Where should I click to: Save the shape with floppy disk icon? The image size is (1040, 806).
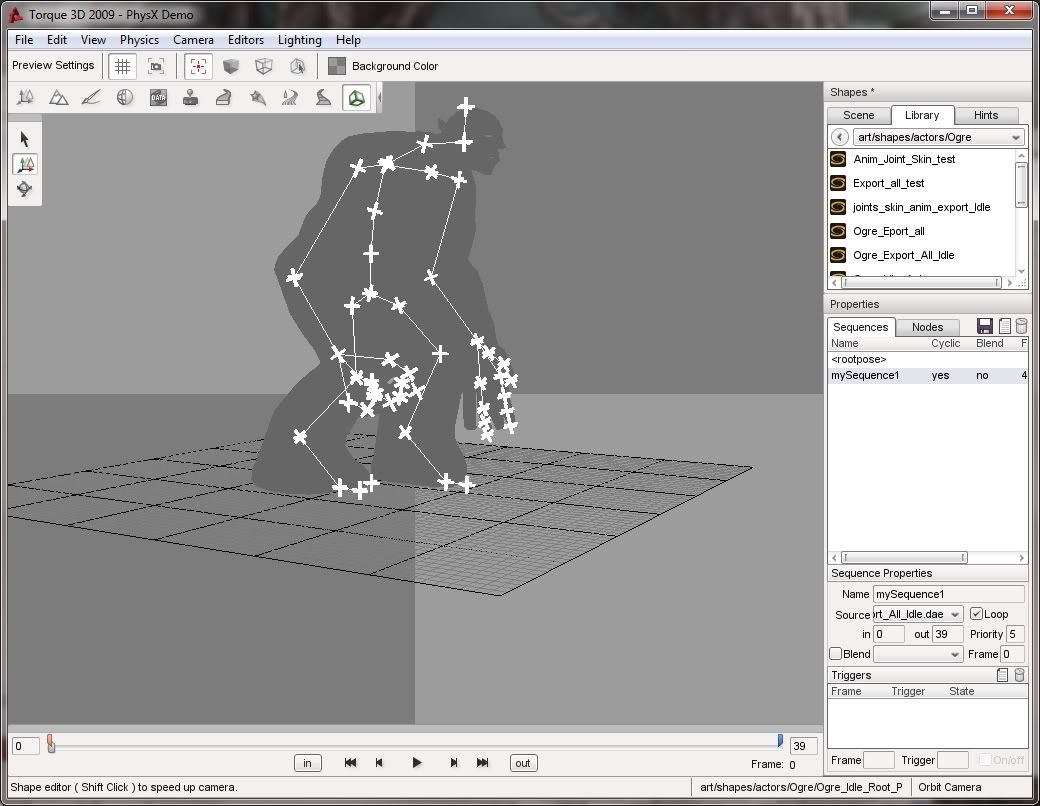click(985, 327)
